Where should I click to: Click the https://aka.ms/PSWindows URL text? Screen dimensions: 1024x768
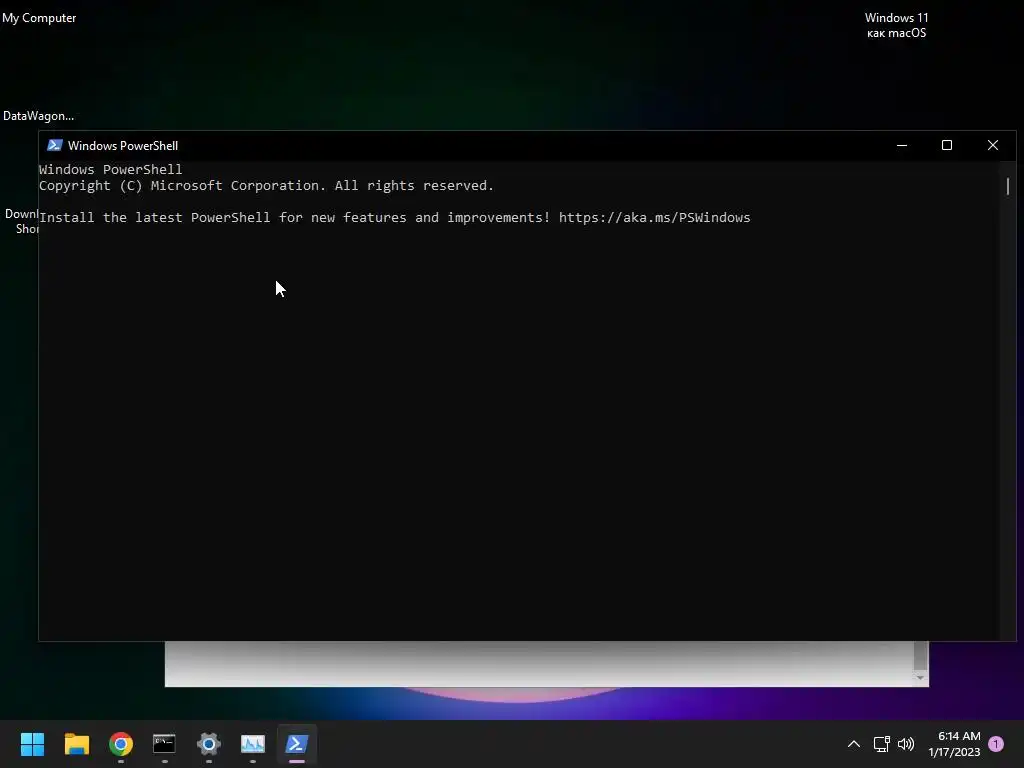pos(654,217)
